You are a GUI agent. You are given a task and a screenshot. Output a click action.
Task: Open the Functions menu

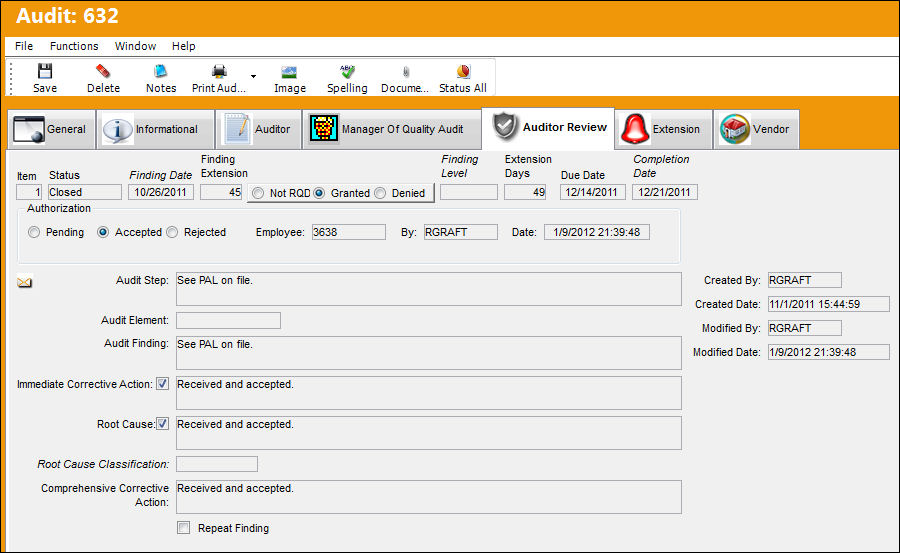[x=74, y=46]
